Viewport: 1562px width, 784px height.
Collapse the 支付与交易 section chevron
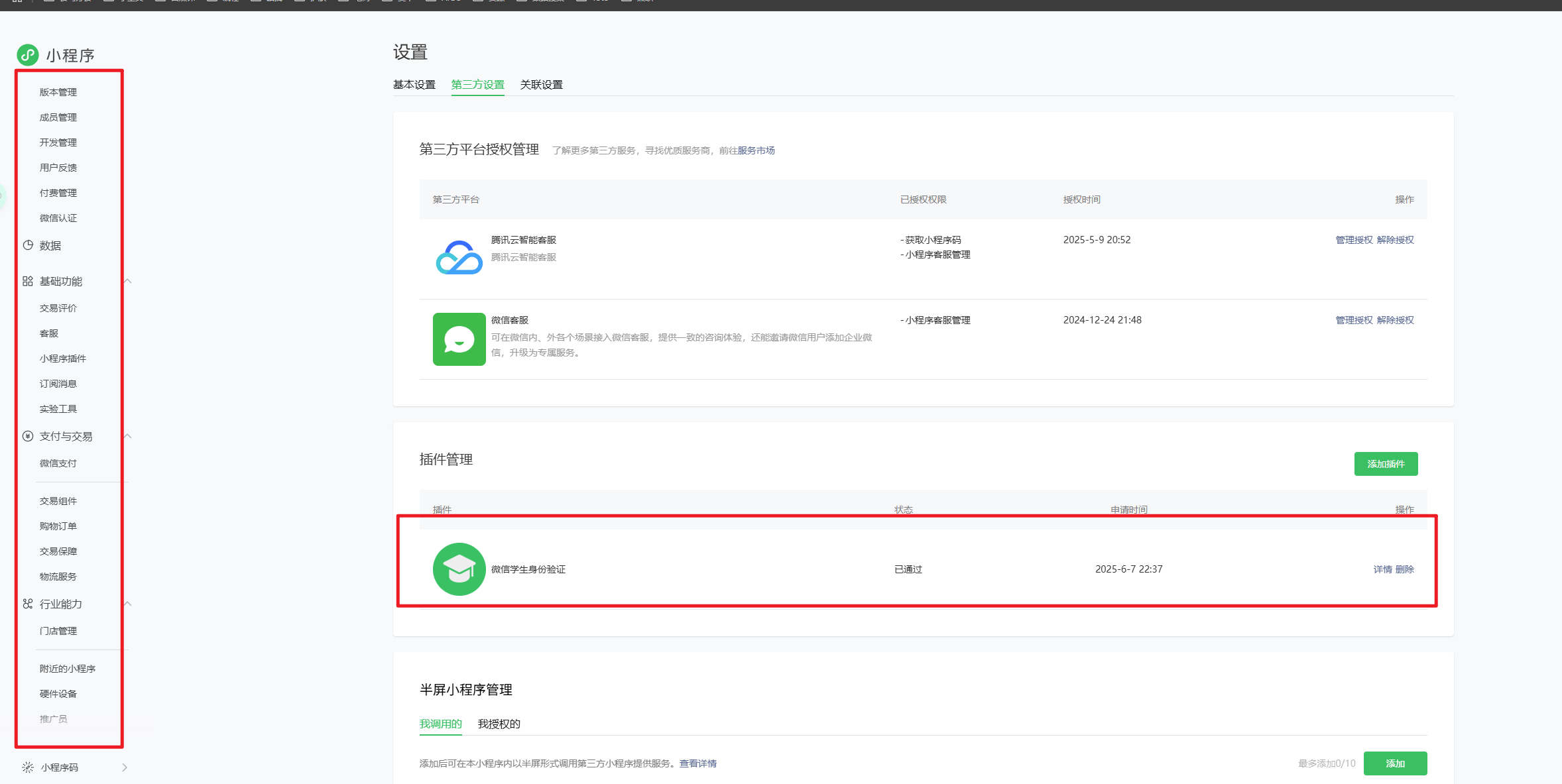tap(128, 436)
